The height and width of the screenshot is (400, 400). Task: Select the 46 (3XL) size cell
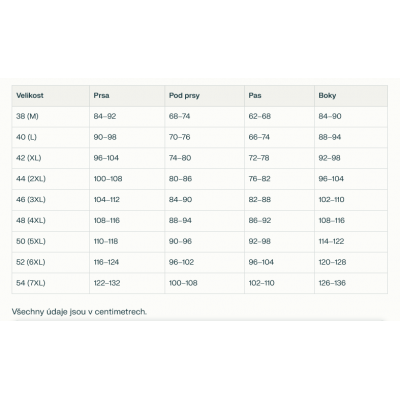pyautogui.click(x=51, y=200)
